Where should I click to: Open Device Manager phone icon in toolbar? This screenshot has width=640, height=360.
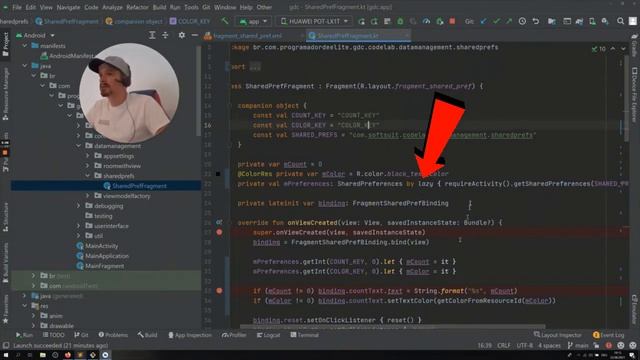tap(592, 21)
